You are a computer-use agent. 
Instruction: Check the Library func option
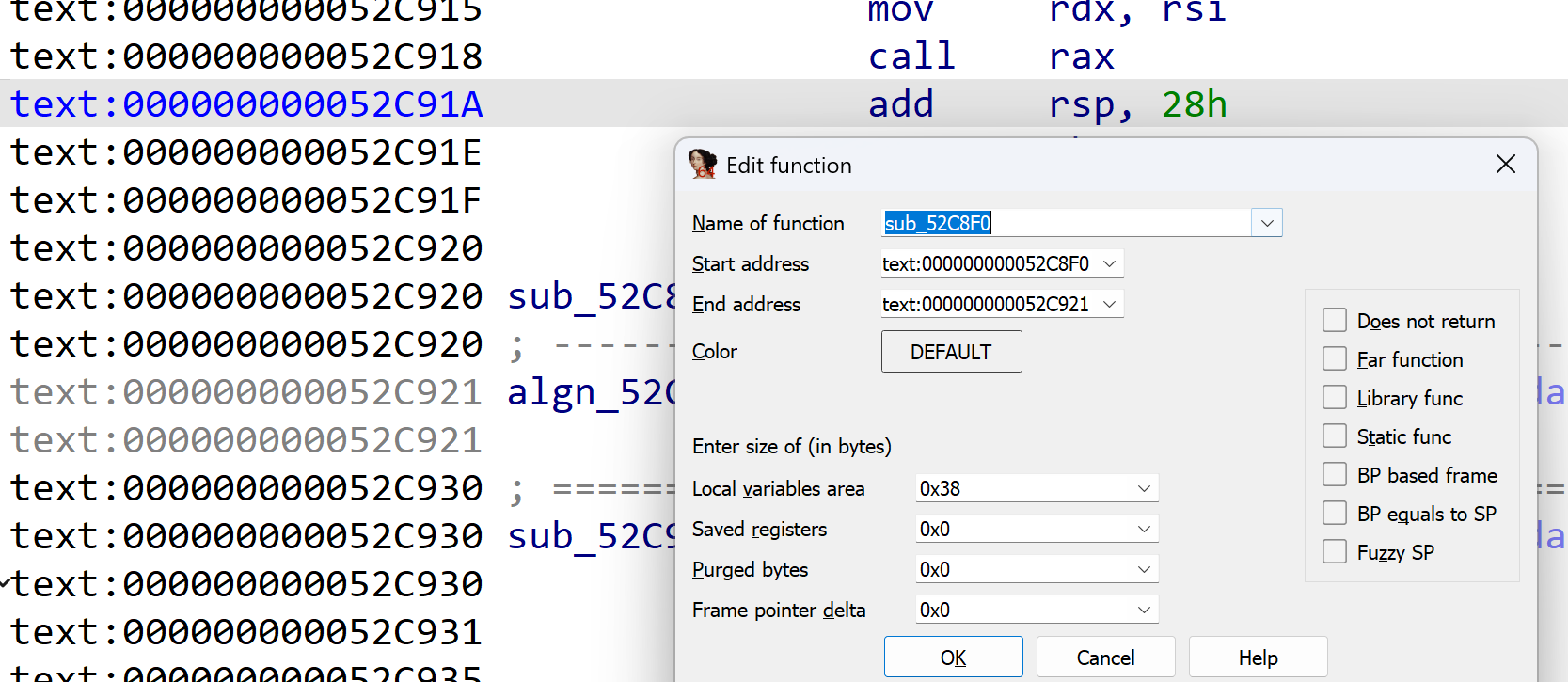1335,398
